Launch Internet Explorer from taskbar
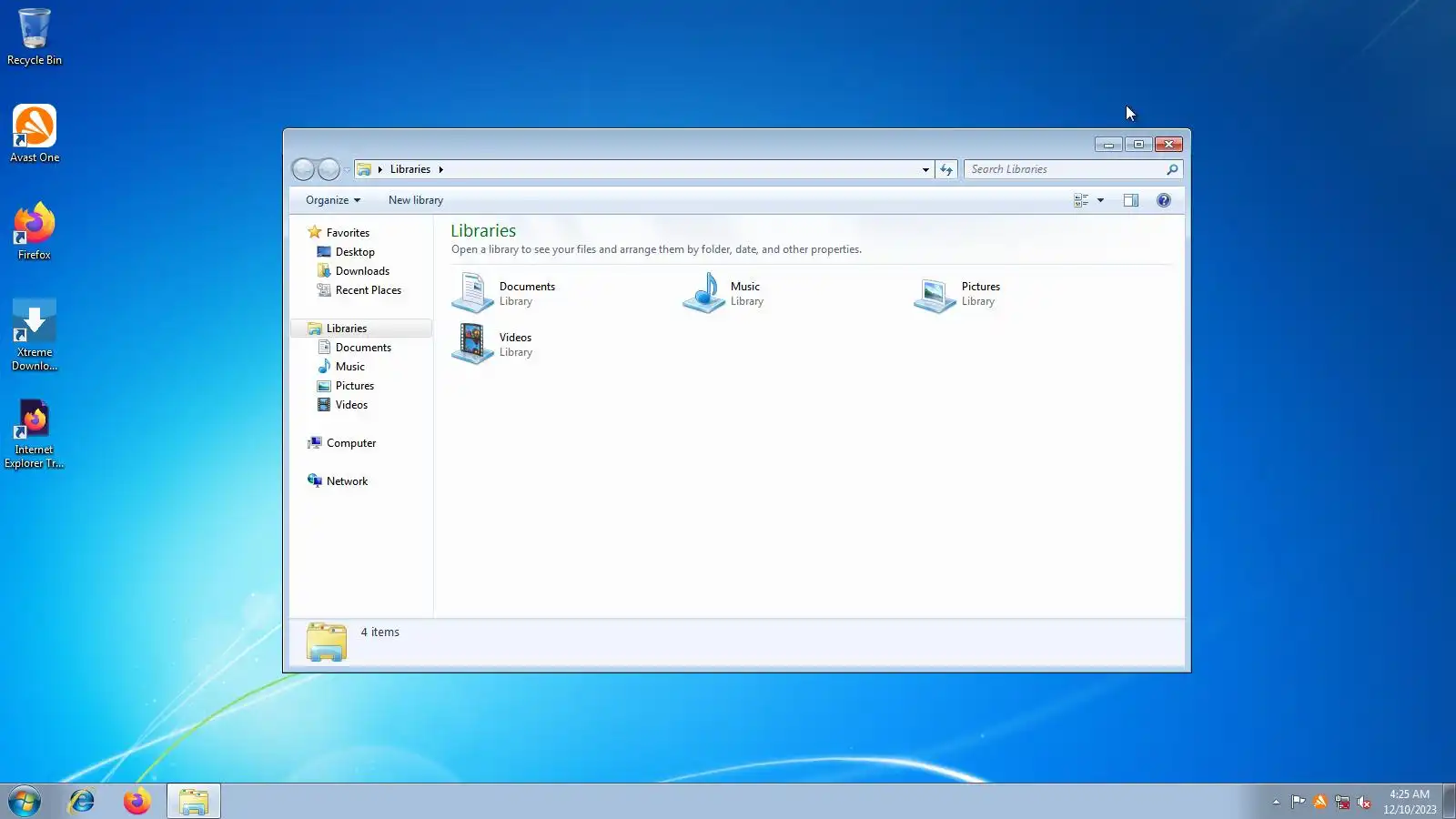The image size is (1456, 819). tap(82, 802)
